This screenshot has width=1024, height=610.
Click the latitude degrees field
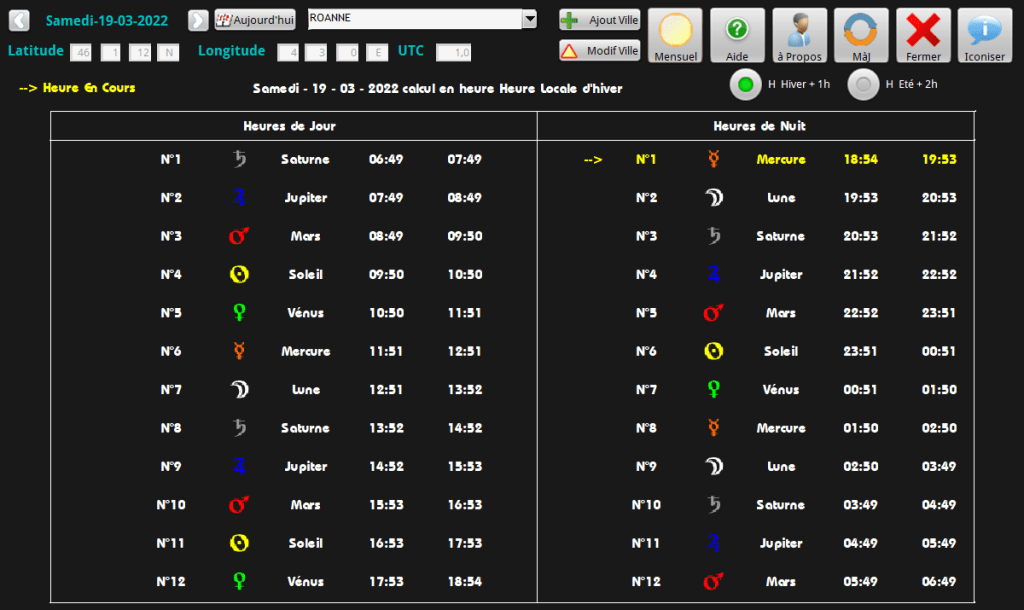80,52
